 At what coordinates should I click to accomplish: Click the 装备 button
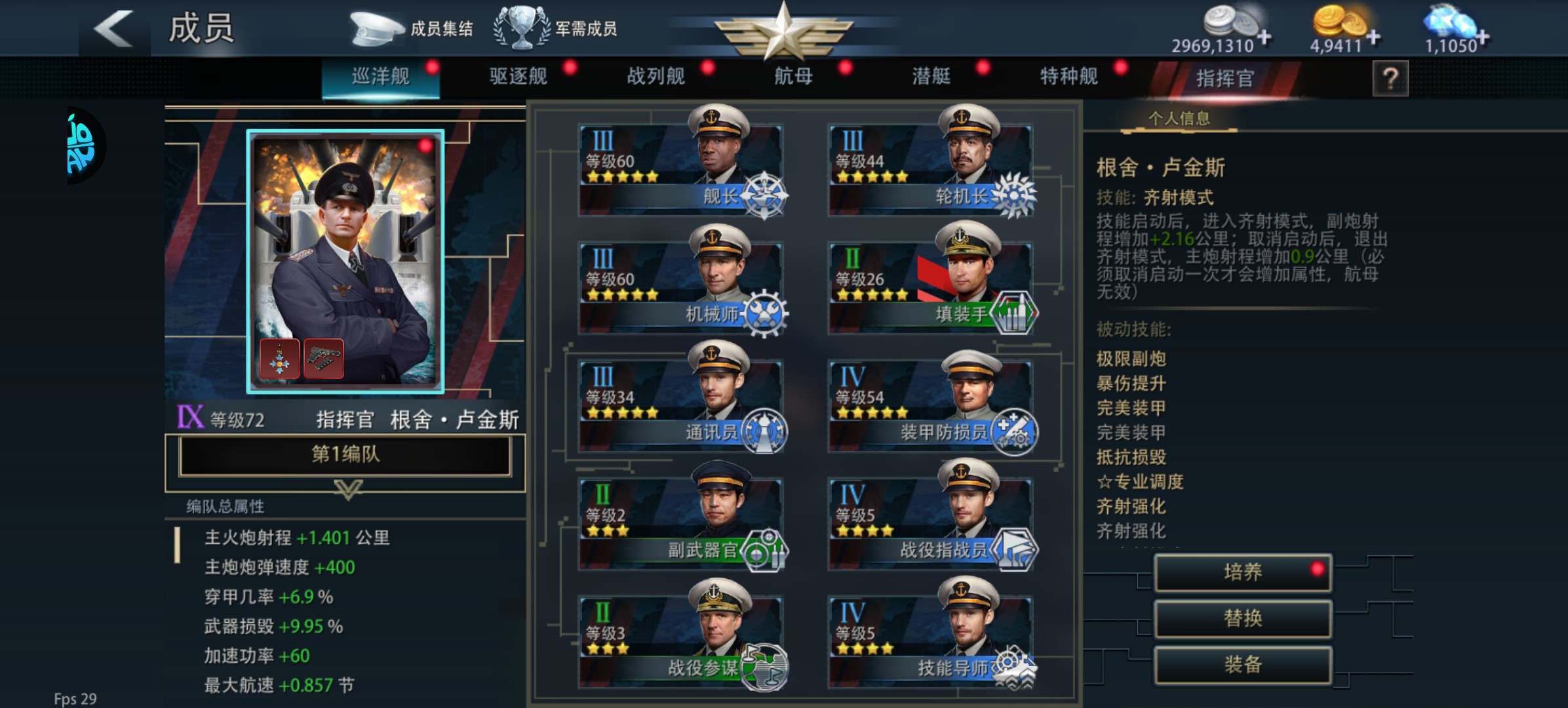(1243, 665)
